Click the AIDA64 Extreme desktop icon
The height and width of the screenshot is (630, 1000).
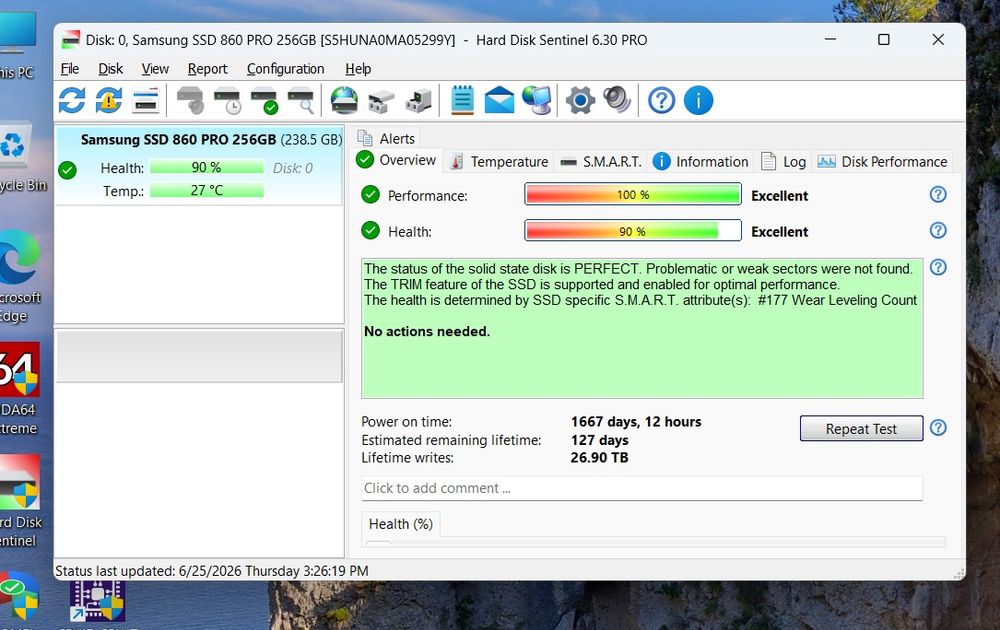coord(19,389)
